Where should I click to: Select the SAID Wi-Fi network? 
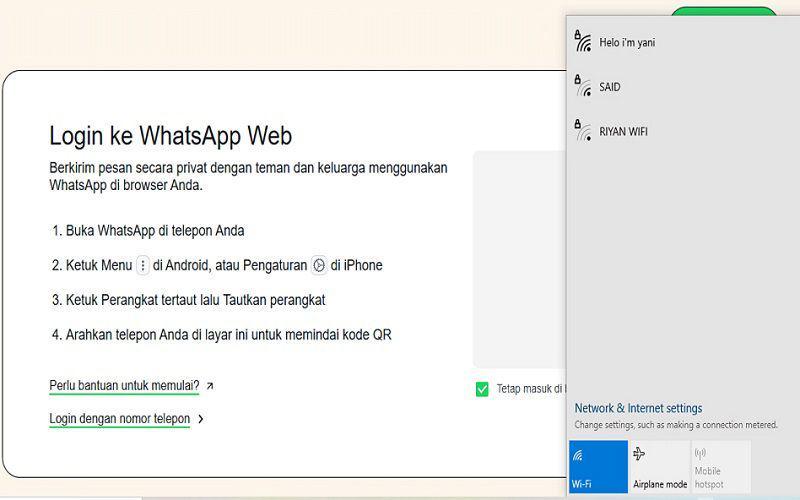[x=683, y=87]
